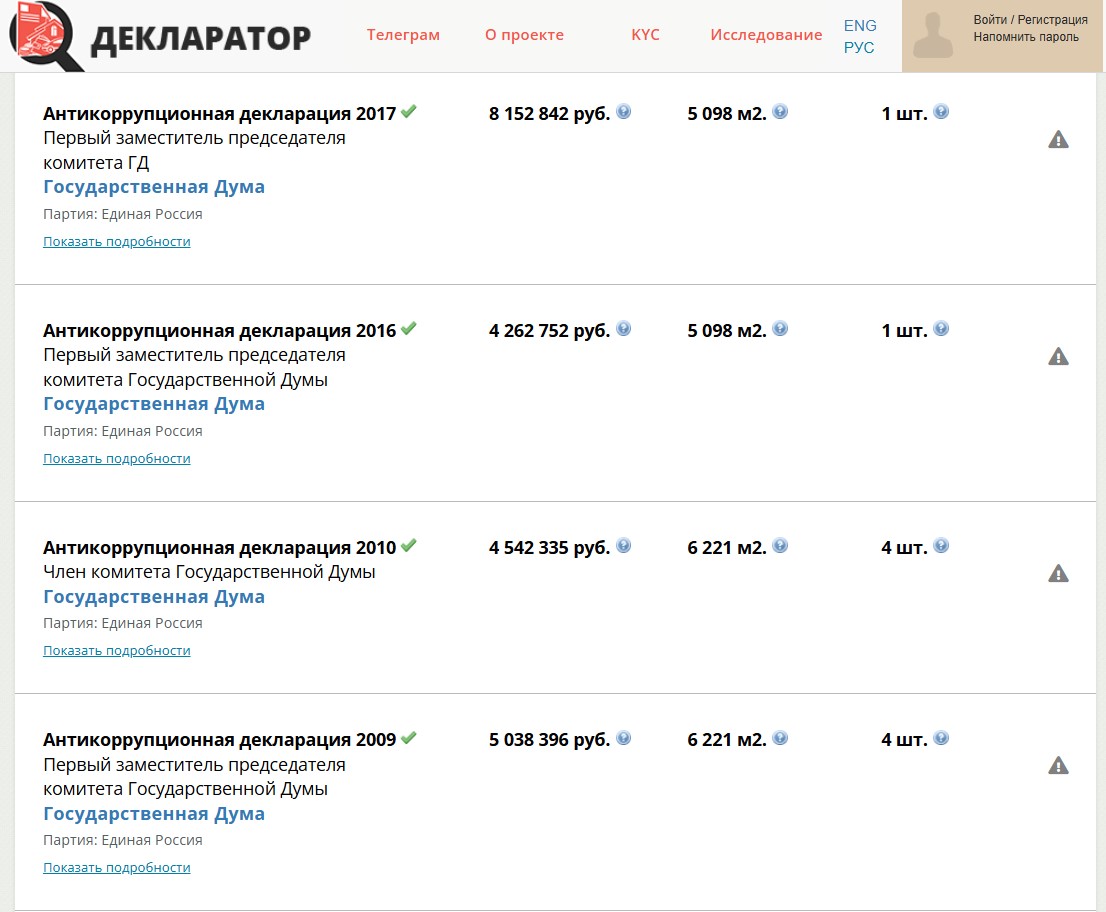Open Государственная Дума link in 2010 declaration

tap(154, 597)
